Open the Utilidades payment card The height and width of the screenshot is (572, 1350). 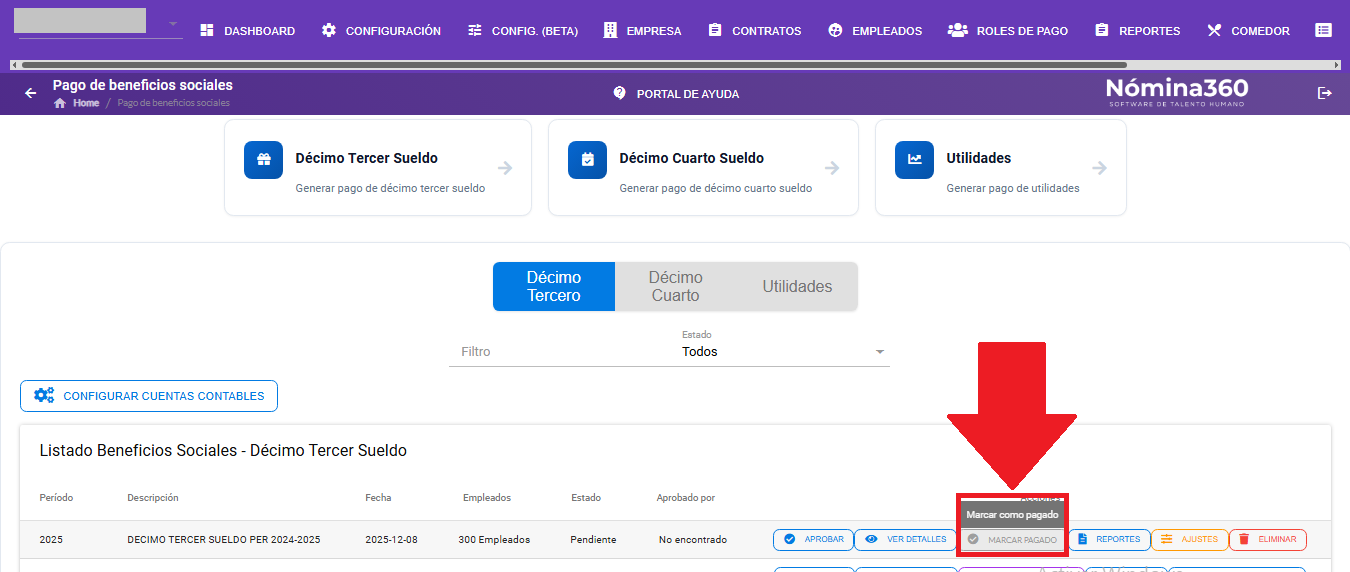pos(1001,168)
